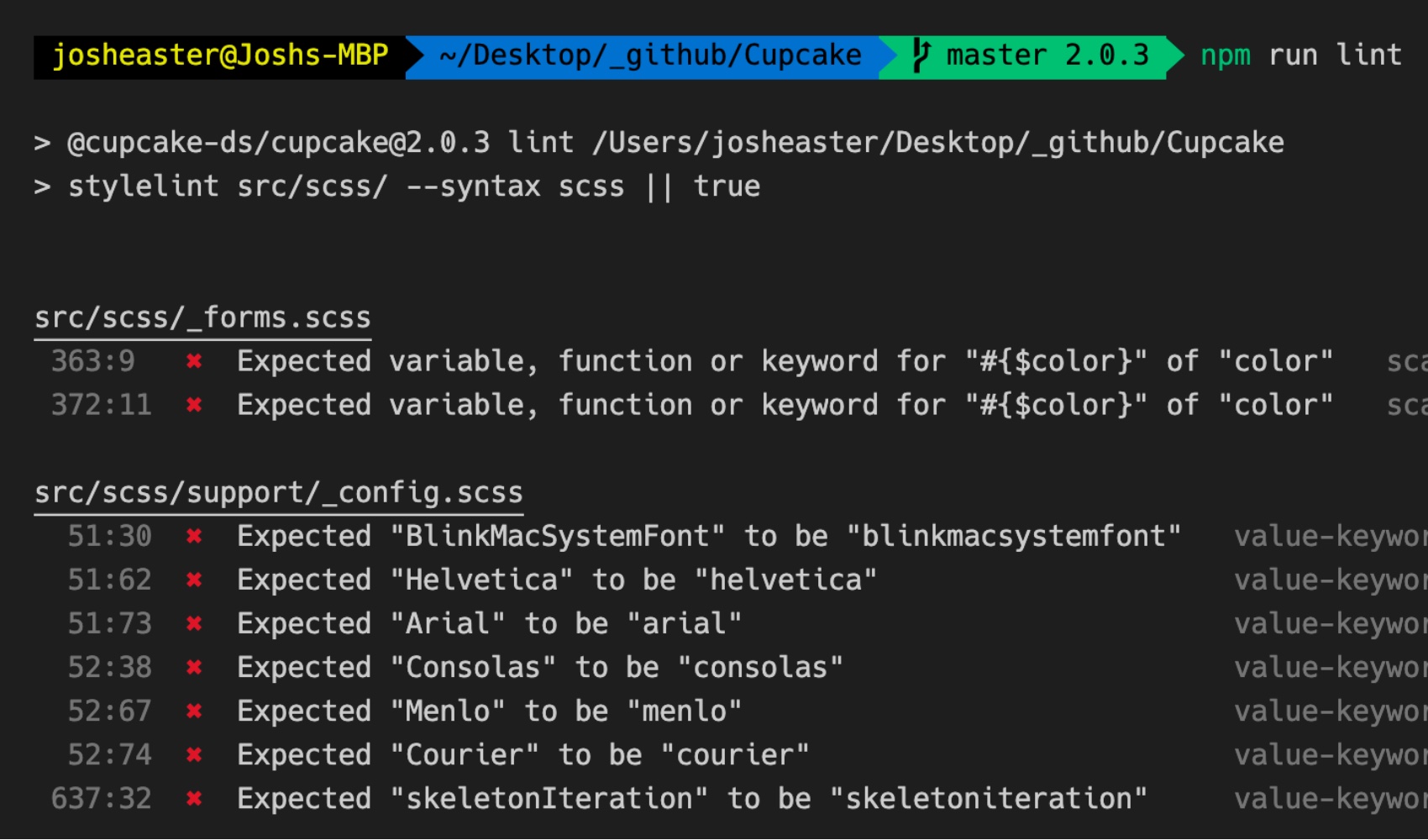
Task: Click the 51:30 line number reference
Action: pyautogui.click(x=109, y=536)
